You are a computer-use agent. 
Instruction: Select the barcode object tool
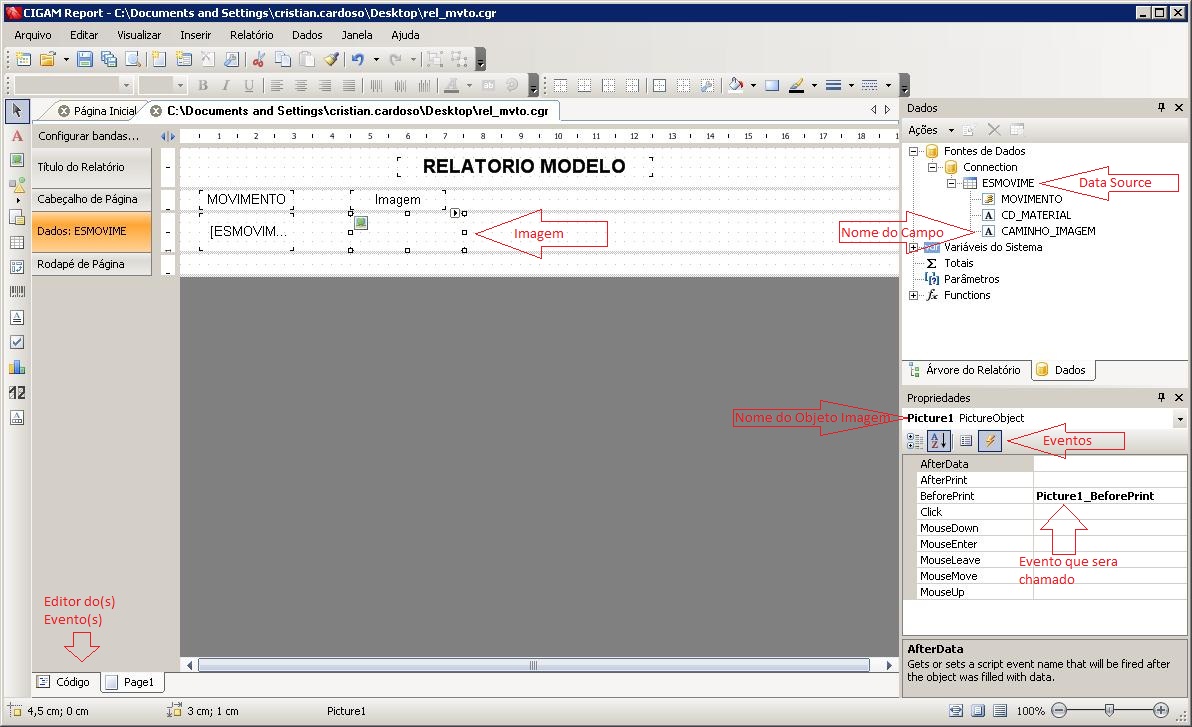pyautogui.click(x=17, y=291)
